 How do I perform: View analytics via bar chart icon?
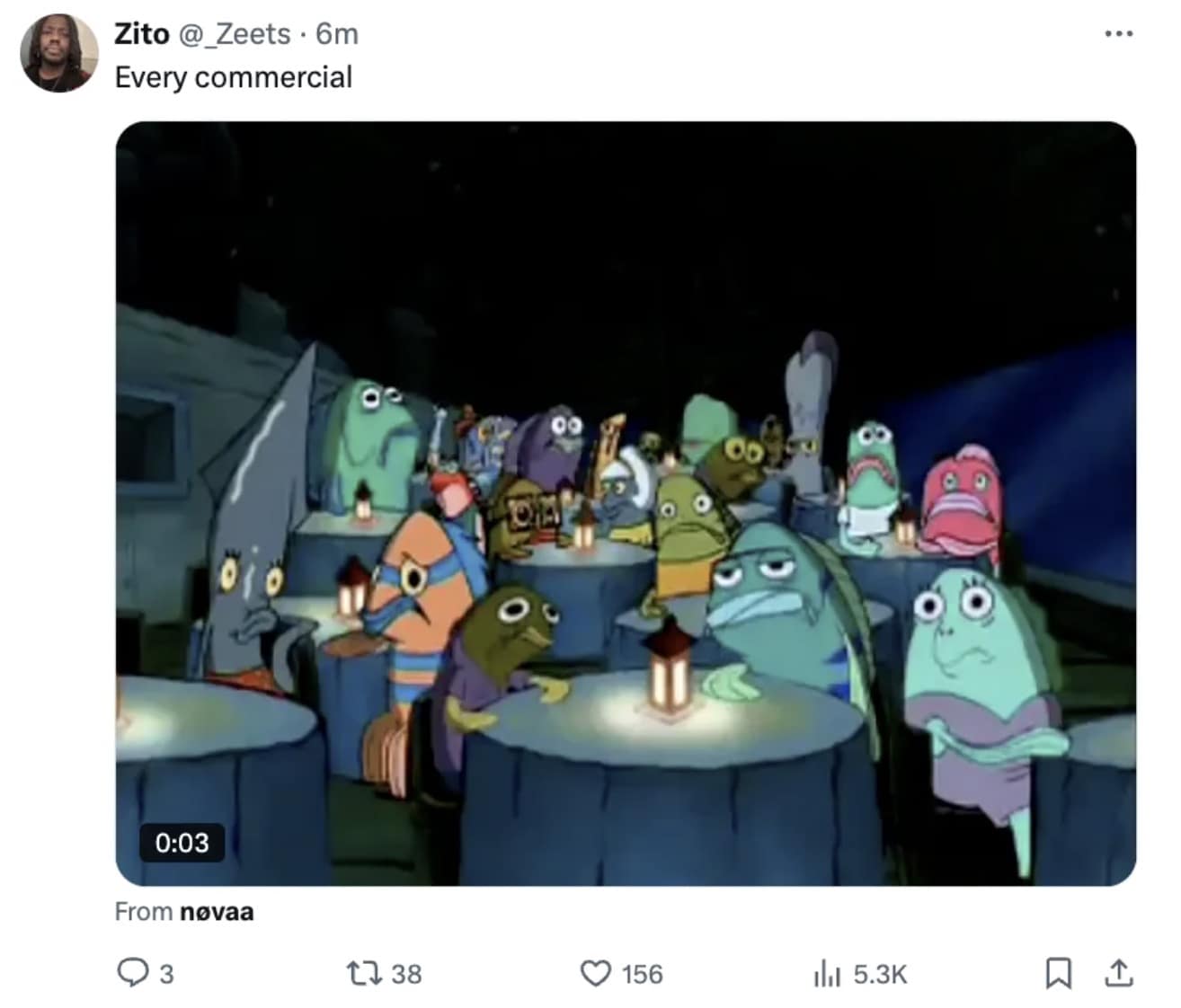pyautogui.click(x=825, y=973)
